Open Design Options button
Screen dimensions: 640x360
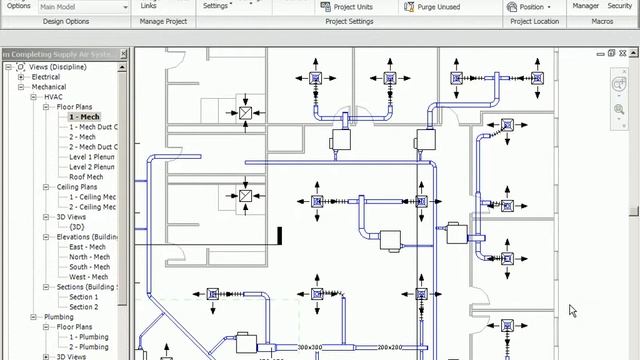[19, 6]
